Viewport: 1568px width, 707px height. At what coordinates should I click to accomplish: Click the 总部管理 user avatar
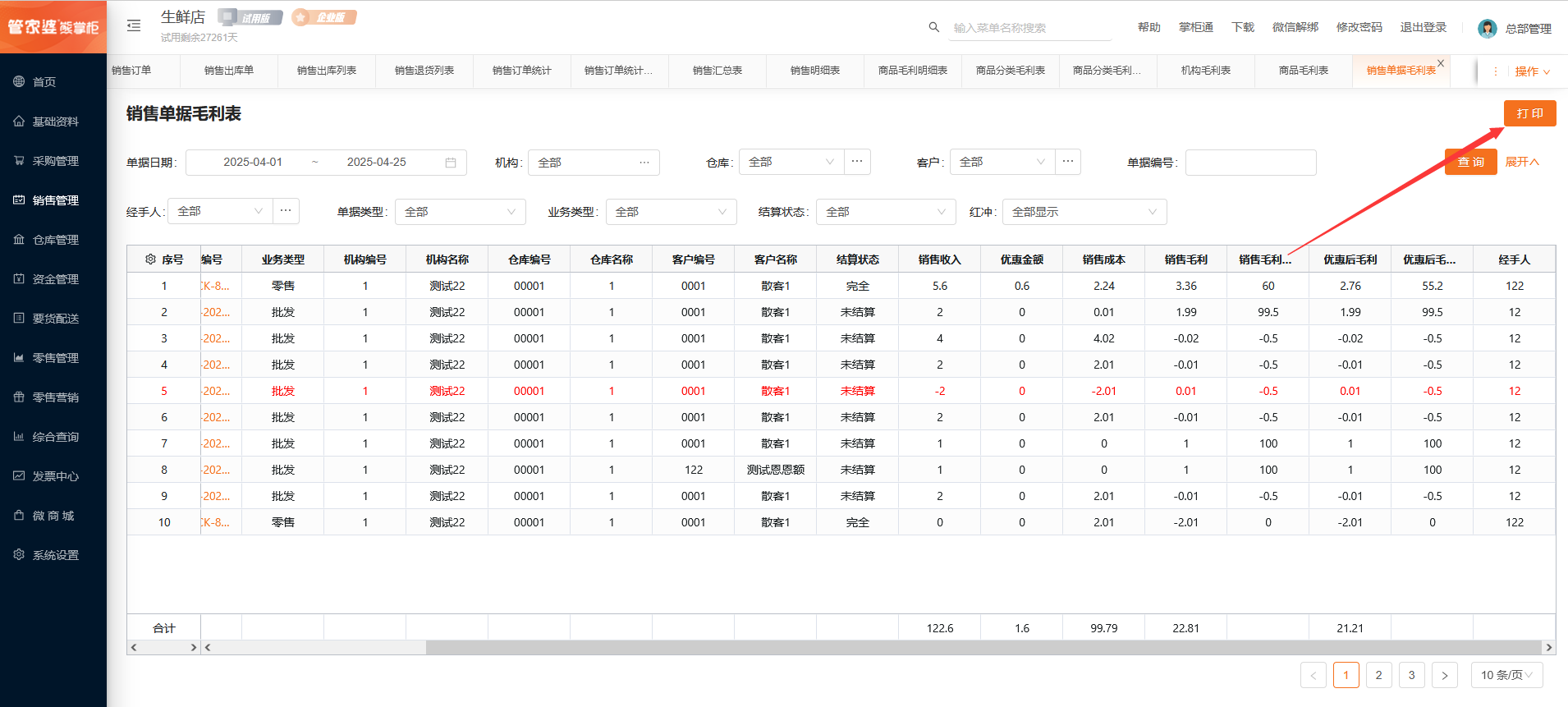pyautogui.click(x=1487, y=29)
